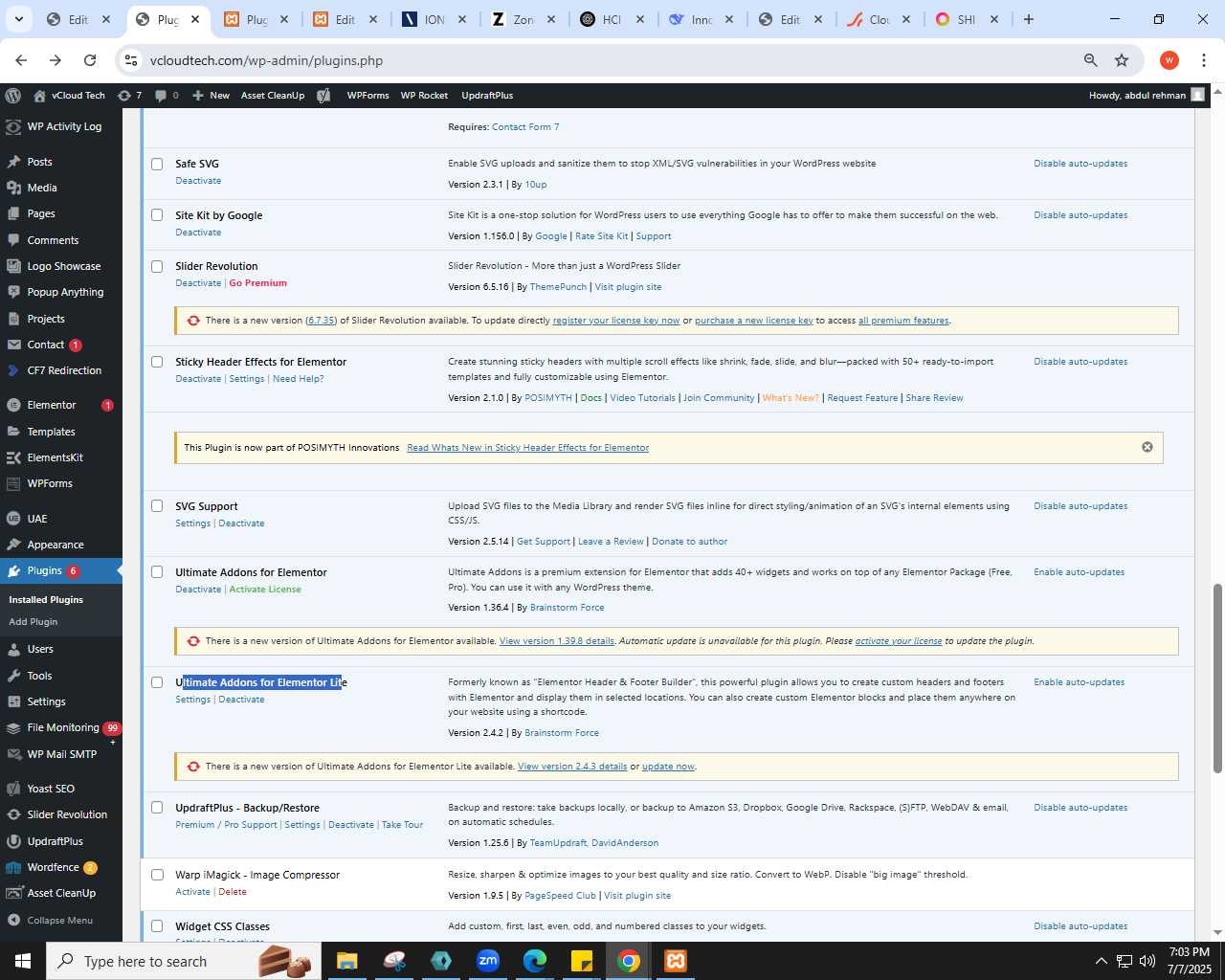Open Microsoft Edge from the taskbar
The image size is (1225, 980).
pos(535,961)
